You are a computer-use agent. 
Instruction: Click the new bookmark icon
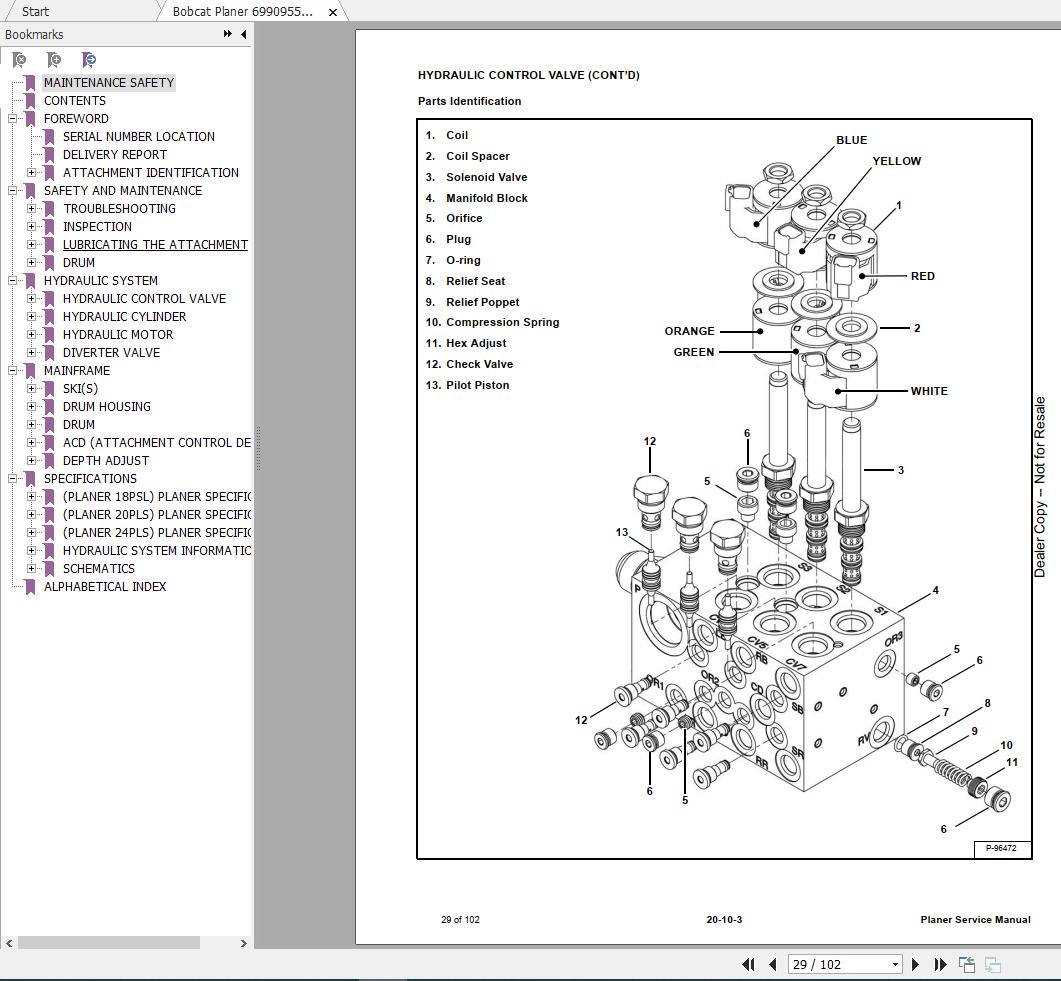pyautogui.click(x=54, y=60)
